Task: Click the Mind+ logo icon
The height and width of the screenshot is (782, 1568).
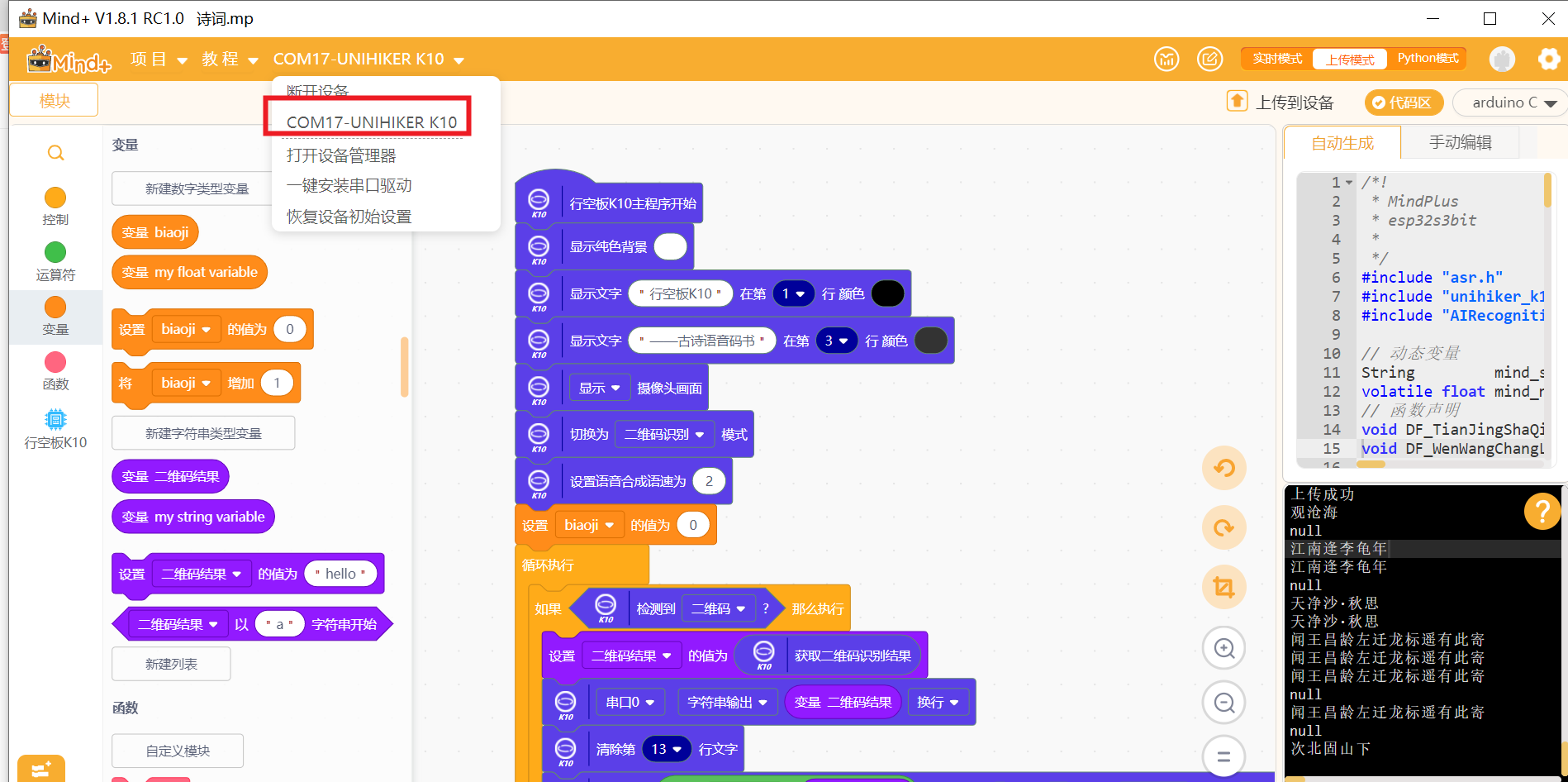Action: click(x=69, y=60)
